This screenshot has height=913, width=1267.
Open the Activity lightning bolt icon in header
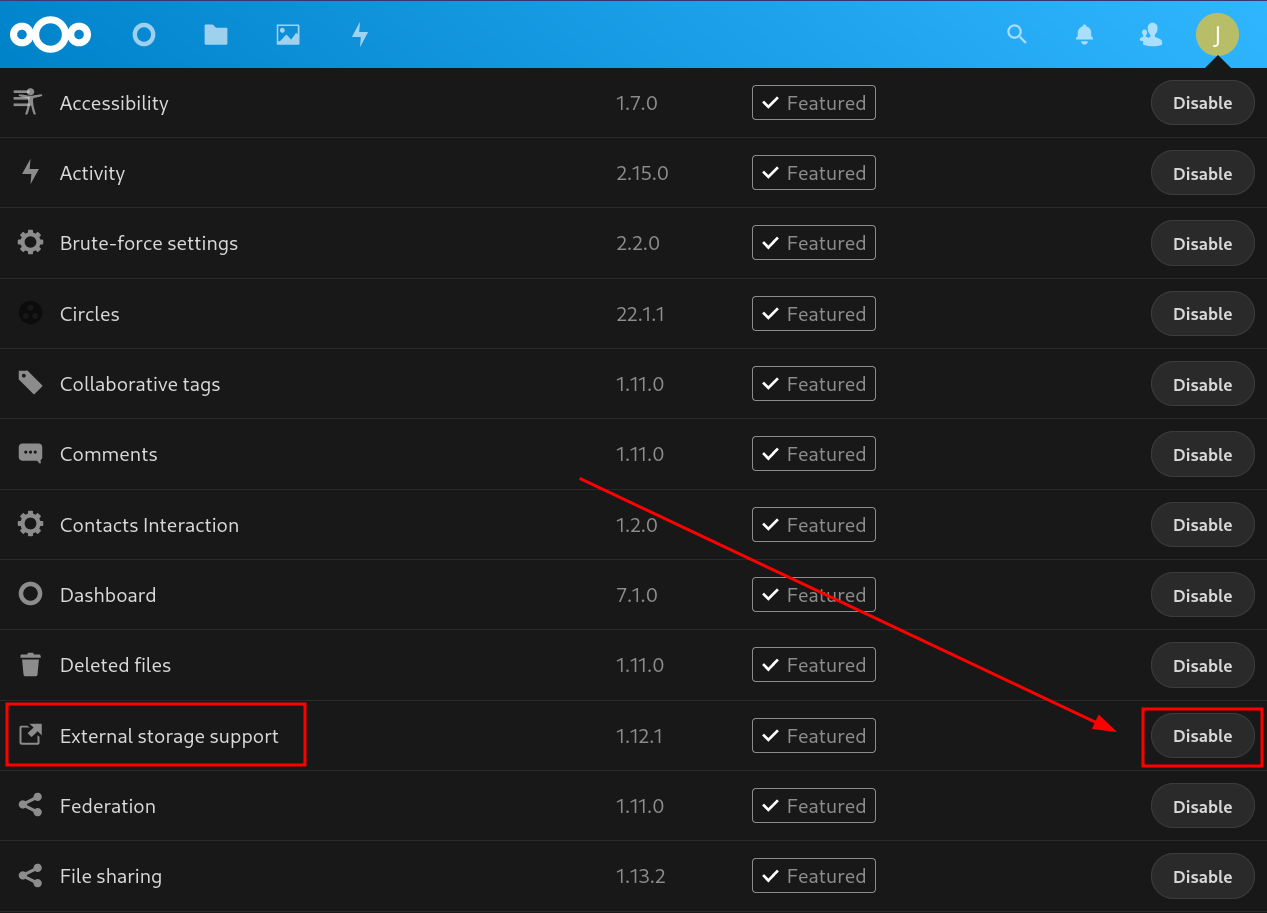click(360, 35)
